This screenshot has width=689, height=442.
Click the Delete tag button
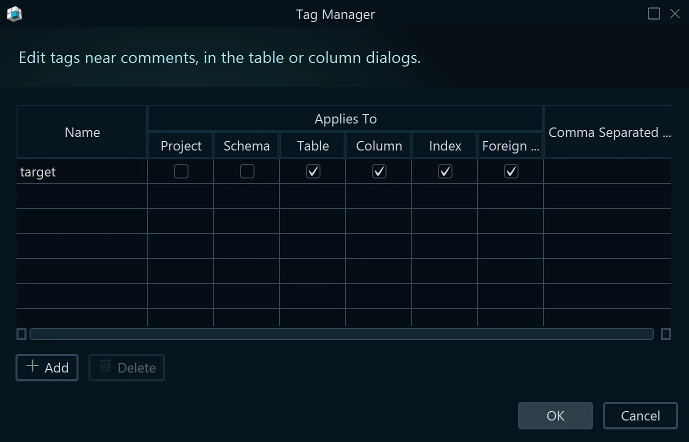tap(127, 367)
